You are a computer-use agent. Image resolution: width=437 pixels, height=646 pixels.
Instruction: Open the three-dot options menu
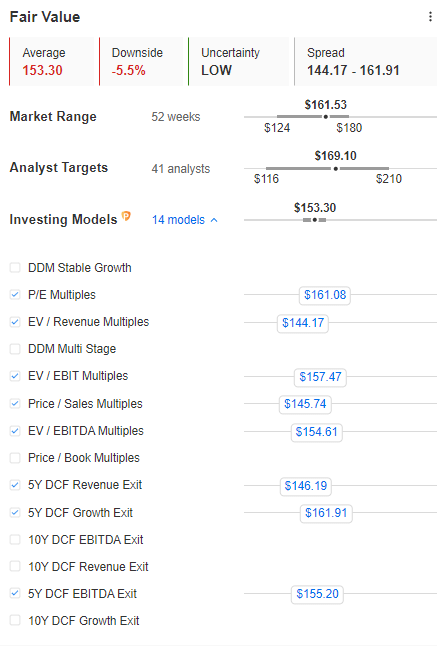pyautogui.click(x=430, y=17)
